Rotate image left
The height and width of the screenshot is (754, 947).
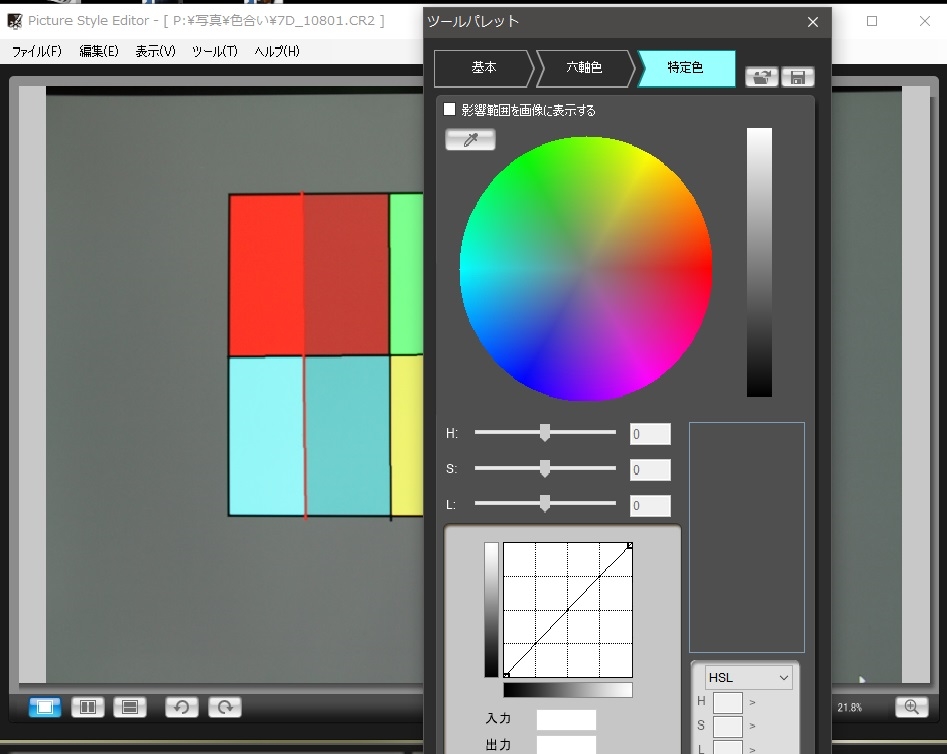point(182,707)
